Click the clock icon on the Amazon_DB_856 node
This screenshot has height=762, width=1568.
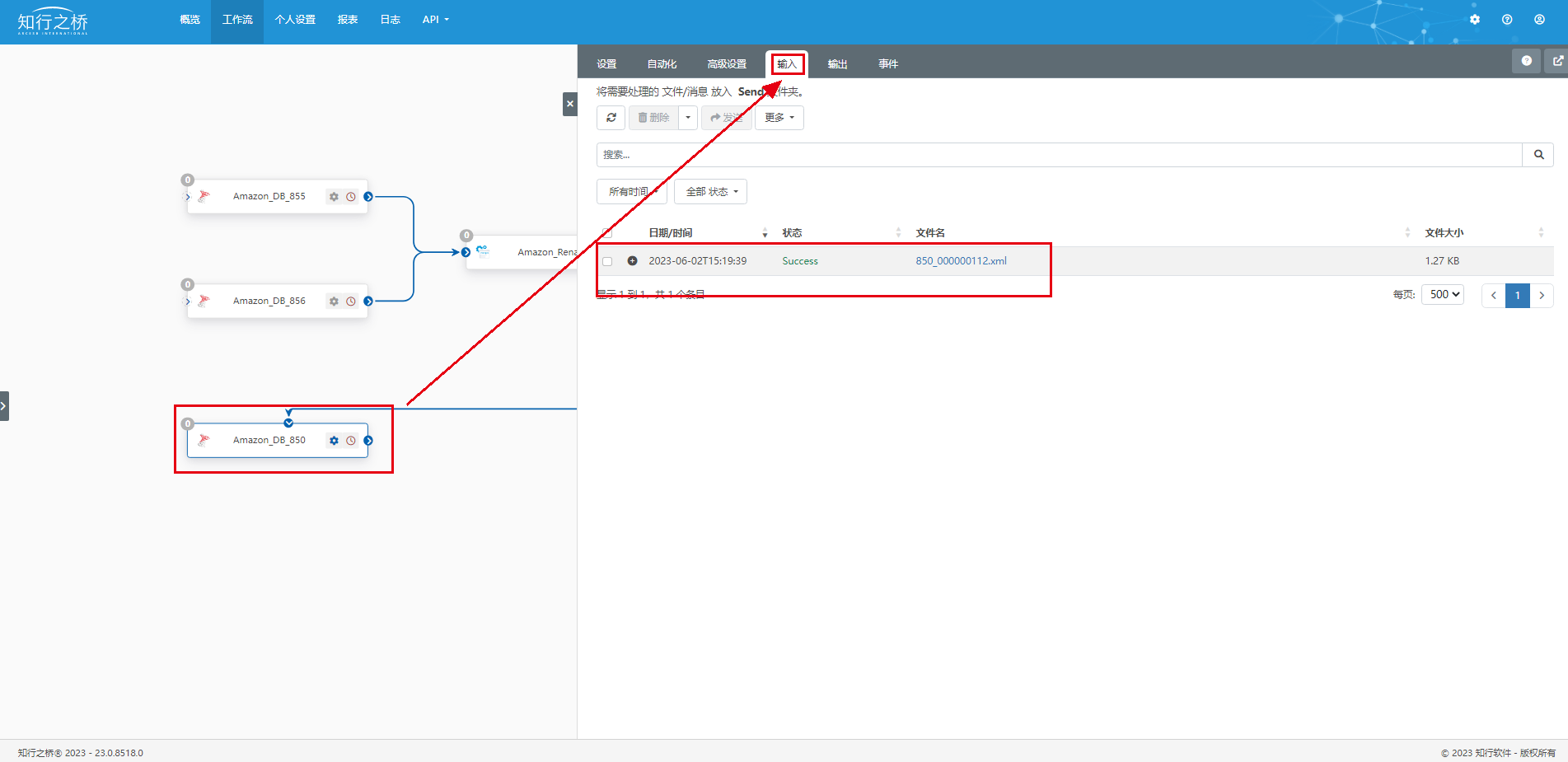[351, 302]
